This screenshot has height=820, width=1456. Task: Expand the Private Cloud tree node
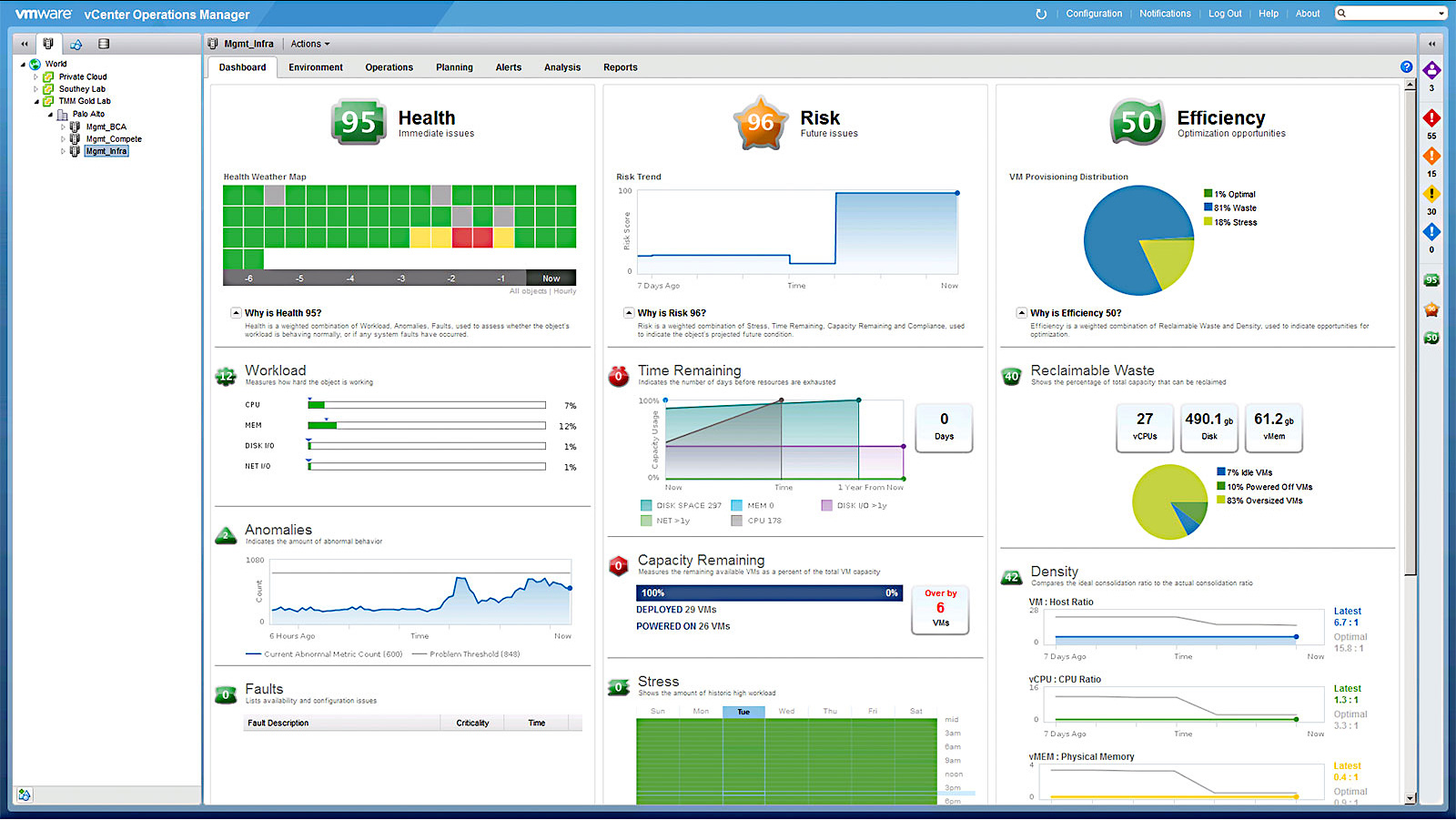[x=36, y=76]
